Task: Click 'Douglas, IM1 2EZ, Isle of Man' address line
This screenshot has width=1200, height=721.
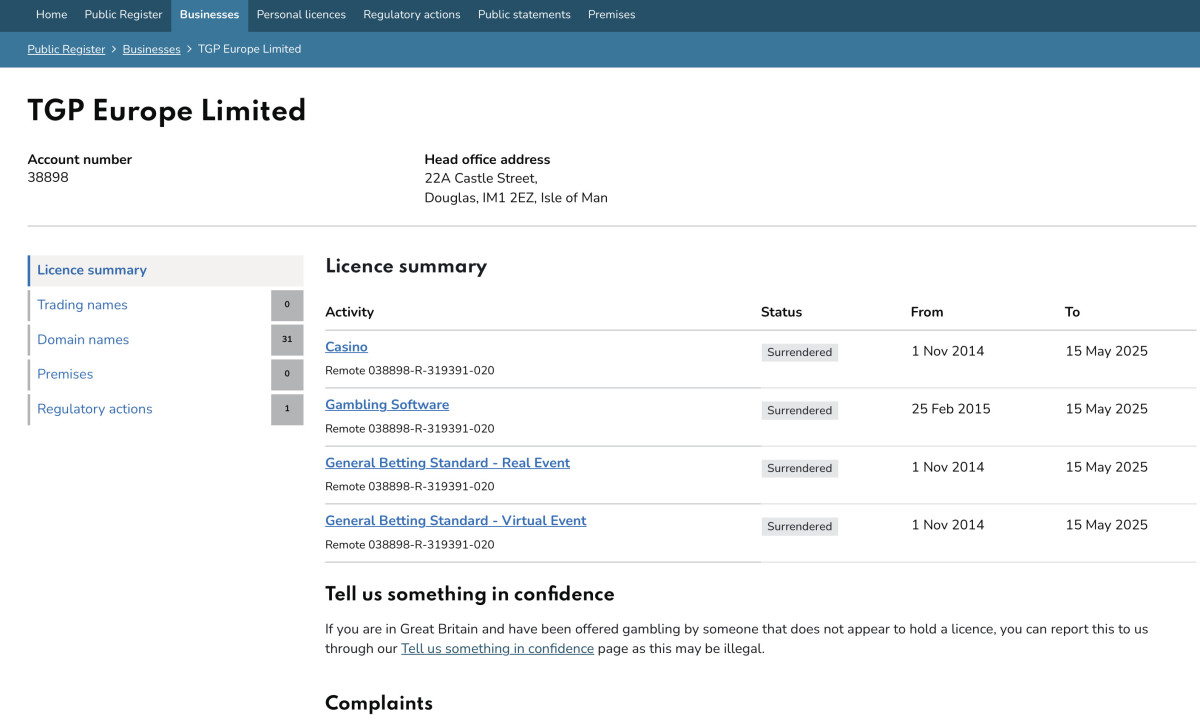Action: pos(516,198)
